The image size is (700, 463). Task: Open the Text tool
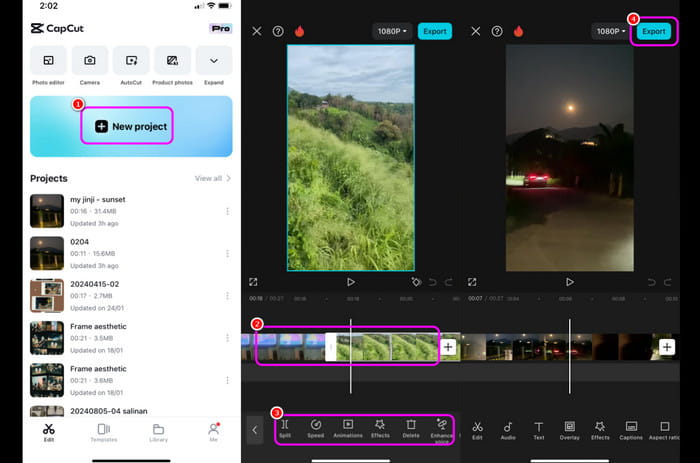tap(539, 430)
